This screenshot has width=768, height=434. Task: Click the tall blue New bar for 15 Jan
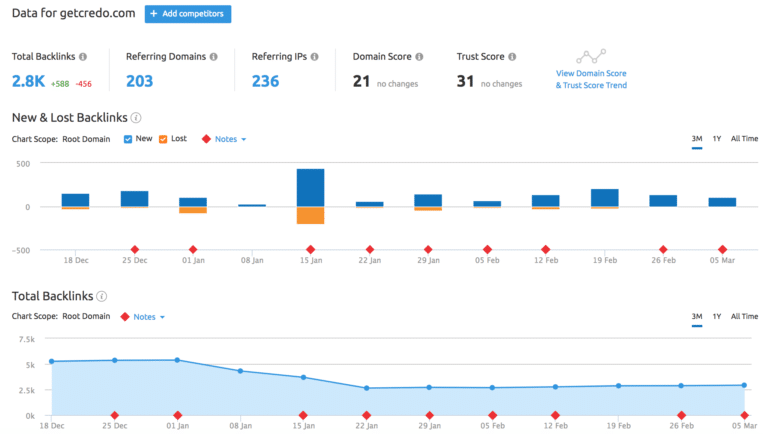click(311, 188)
